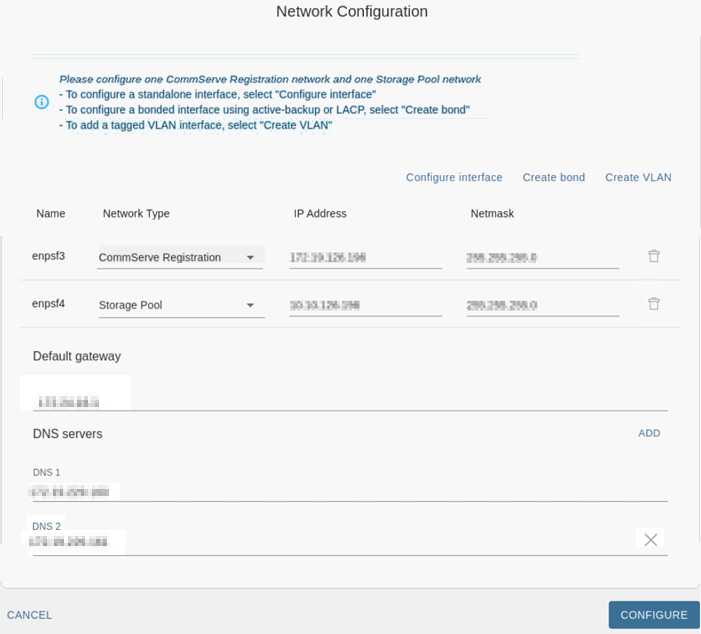Delete the enpsf4 interface row
This screenshot has width=701, height=634.
pos(654,304)
